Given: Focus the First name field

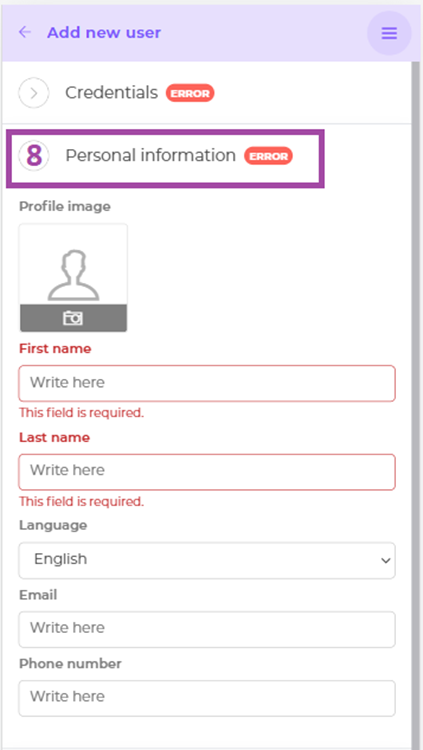Looking at the screenshot, I should [207, 383].
